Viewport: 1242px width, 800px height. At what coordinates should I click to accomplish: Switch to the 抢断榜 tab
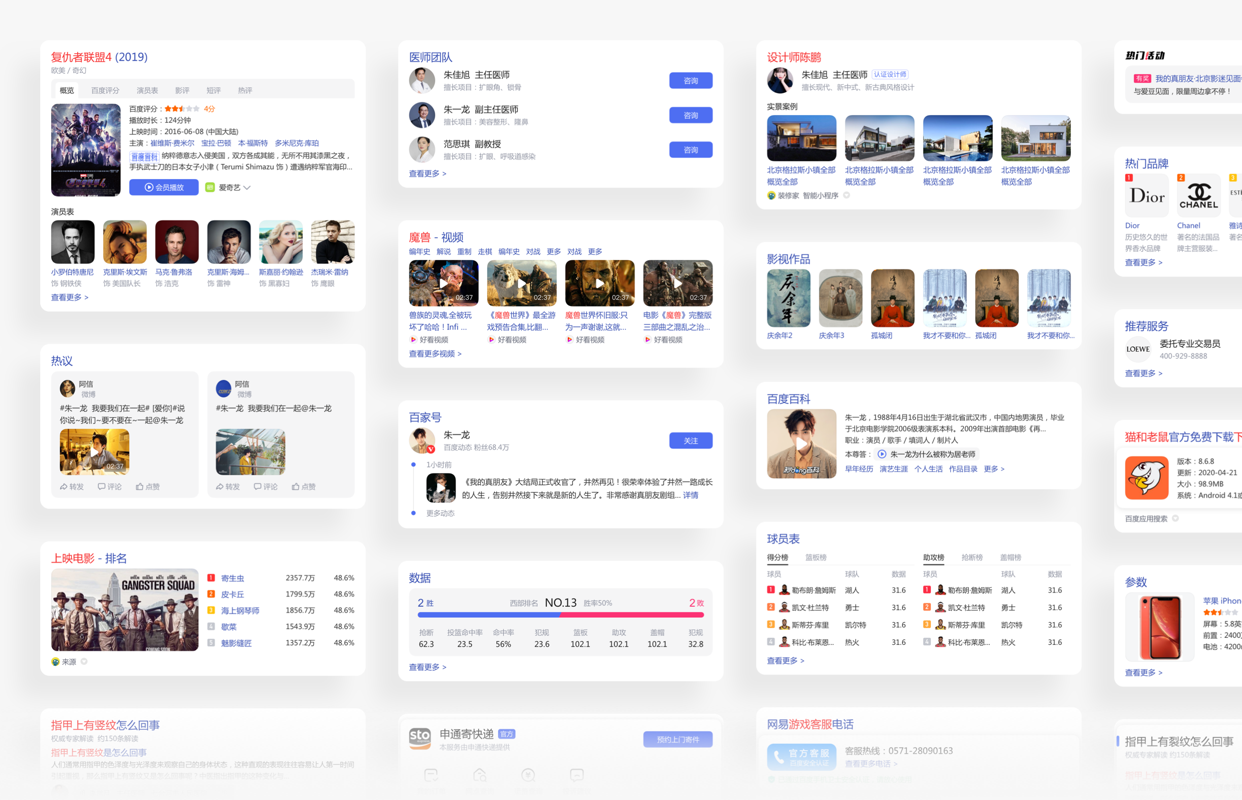tap(972, 558)
